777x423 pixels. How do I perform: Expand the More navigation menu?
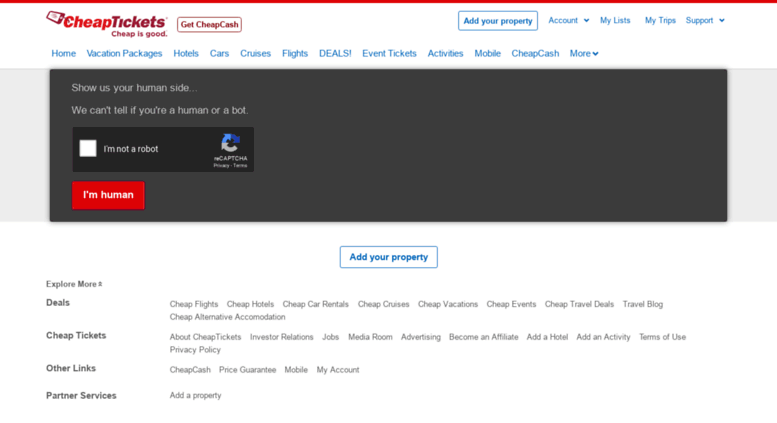[583, 53]
